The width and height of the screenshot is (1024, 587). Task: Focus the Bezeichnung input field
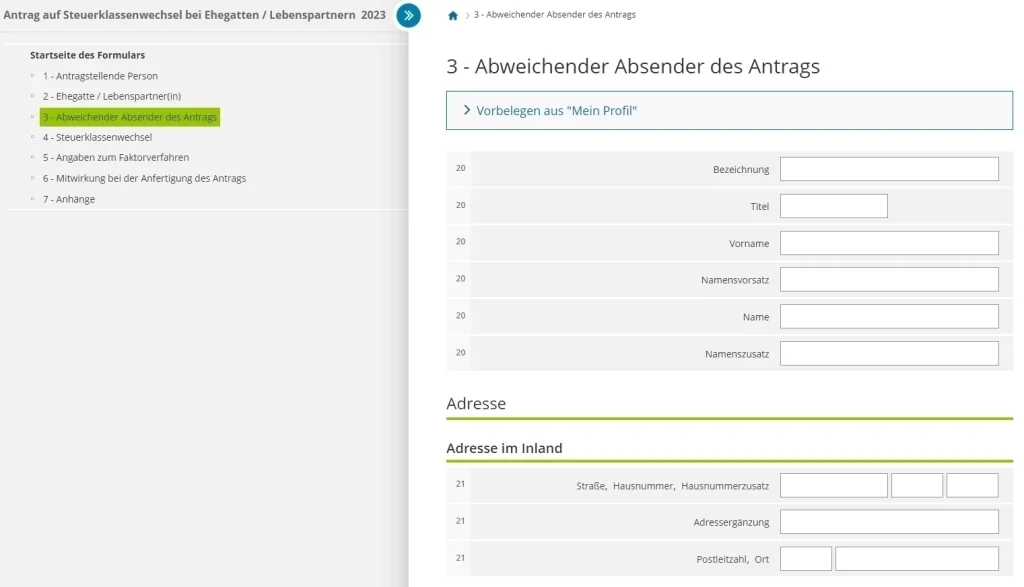click(x=889, y=169)
